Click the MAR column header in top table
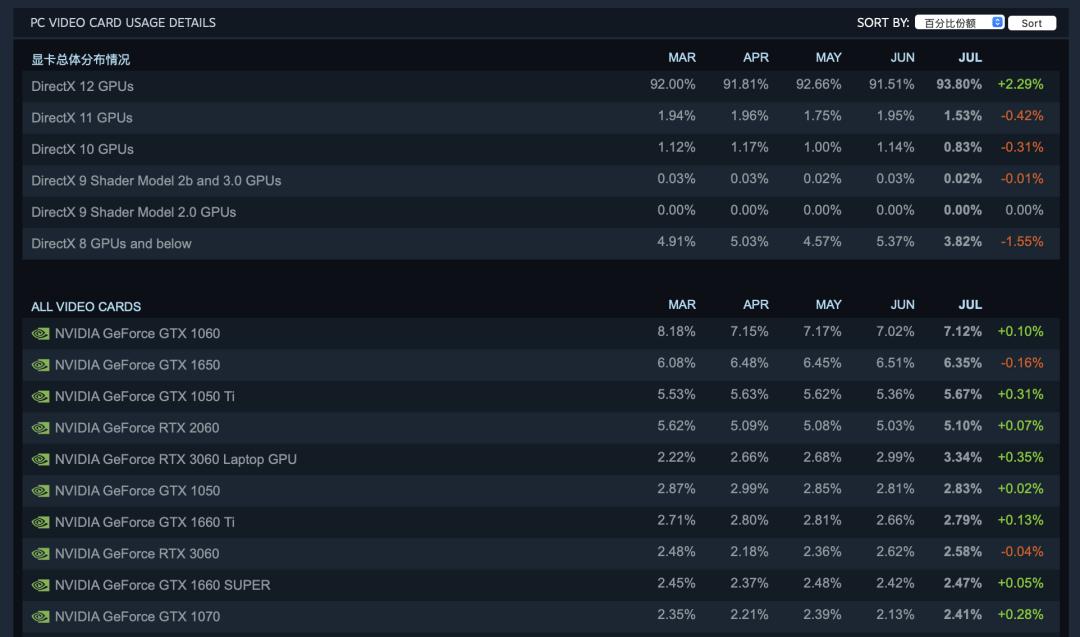Viewport: 1080px width, 637px height. pyautogui.click(x=682, y=58)
